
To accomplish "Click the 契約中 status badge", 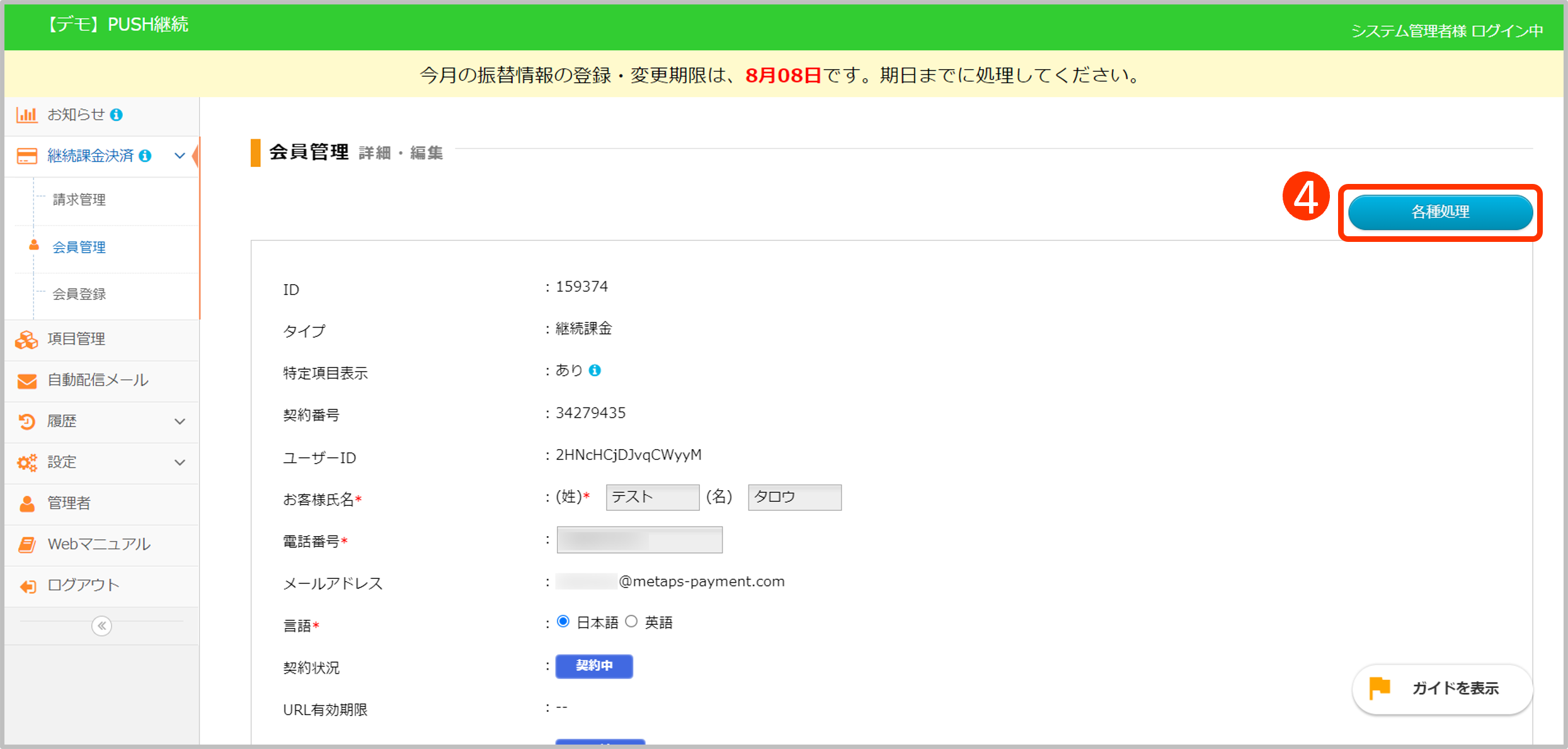I will click(593, 666).
